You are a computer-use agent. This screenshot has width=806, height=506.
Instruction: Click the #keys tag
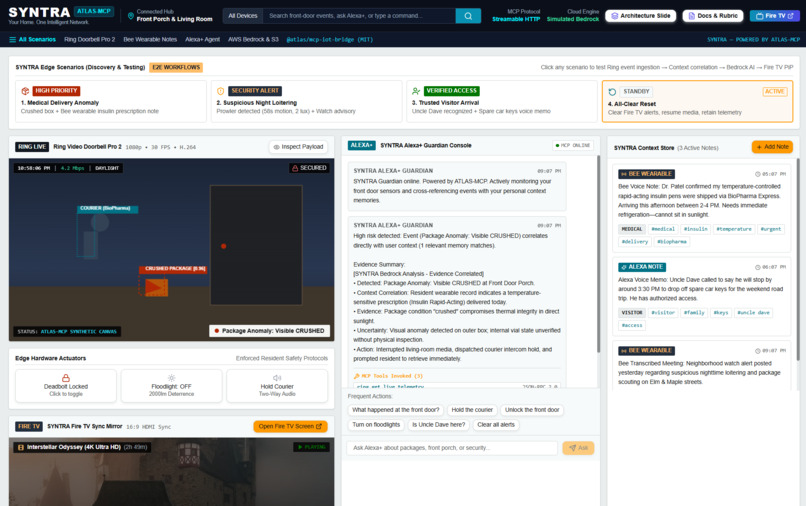point(721,313)
